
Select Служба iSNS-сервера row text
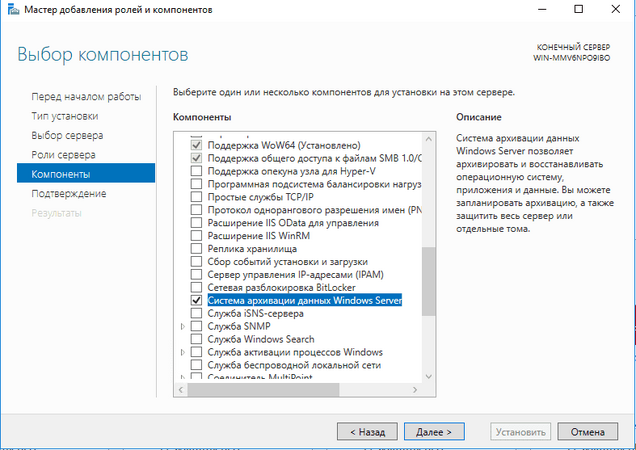[256, 314]
